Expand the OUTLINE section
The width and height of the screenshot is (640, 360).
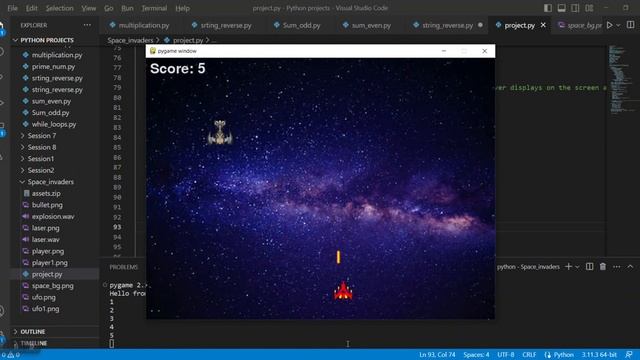click(33, 331)
